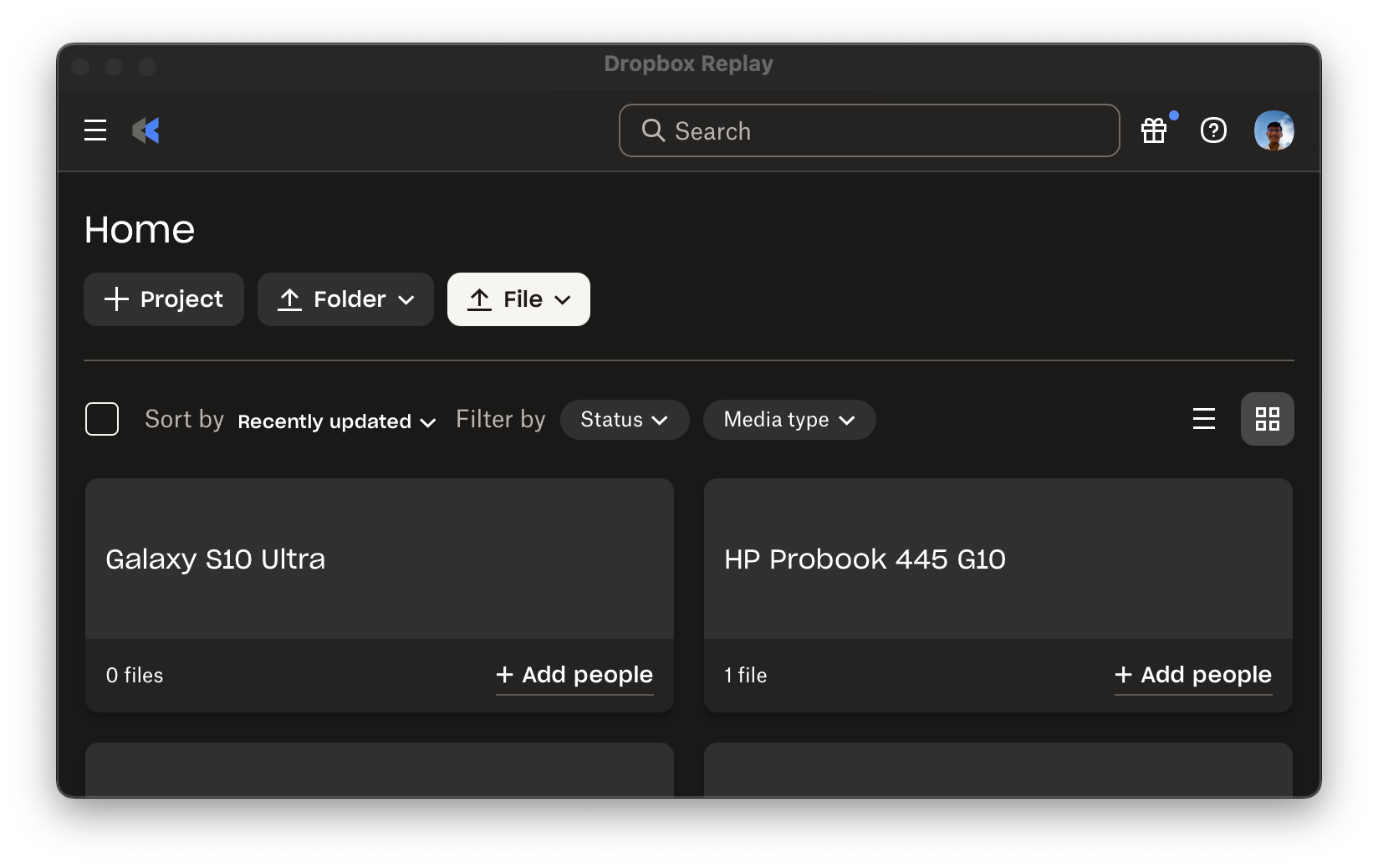Click the 1 file label
The width and height of the screenshot is (1378, 868).
pos(746,676)
